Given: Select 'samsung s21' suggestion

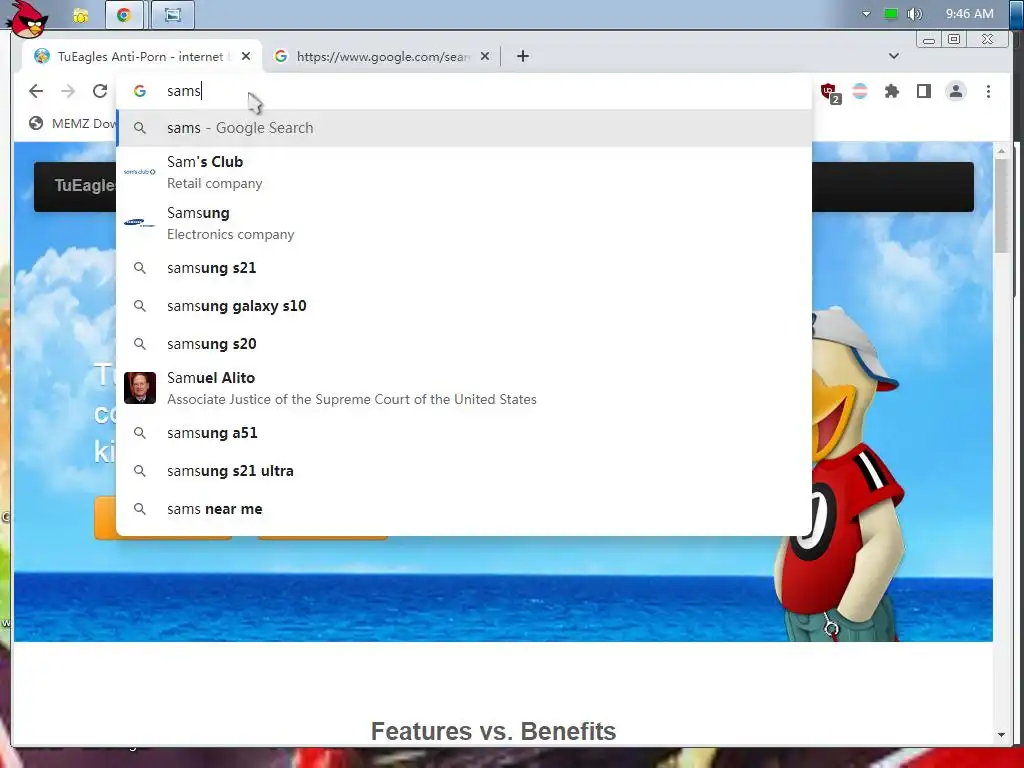Looking at the screenshot, I should pyautogui.click(x=464, y=268).
